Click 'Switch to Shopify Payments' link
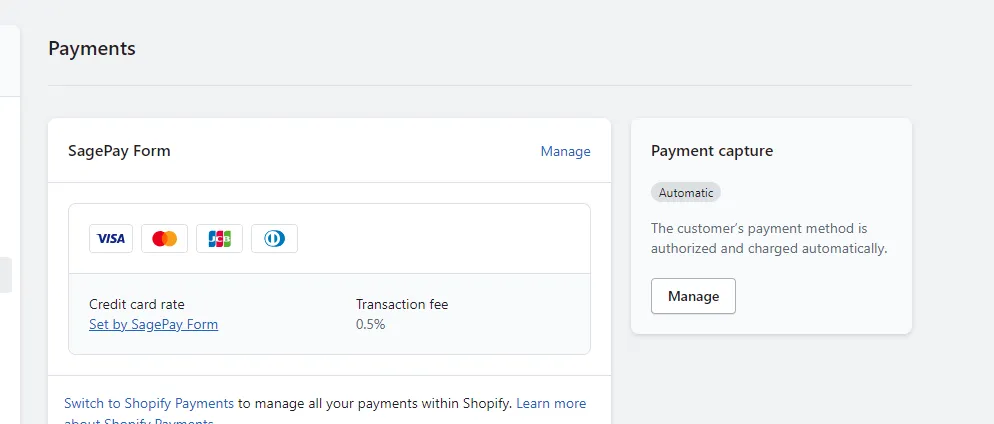The image size is (994, 424). coord(149,404)
